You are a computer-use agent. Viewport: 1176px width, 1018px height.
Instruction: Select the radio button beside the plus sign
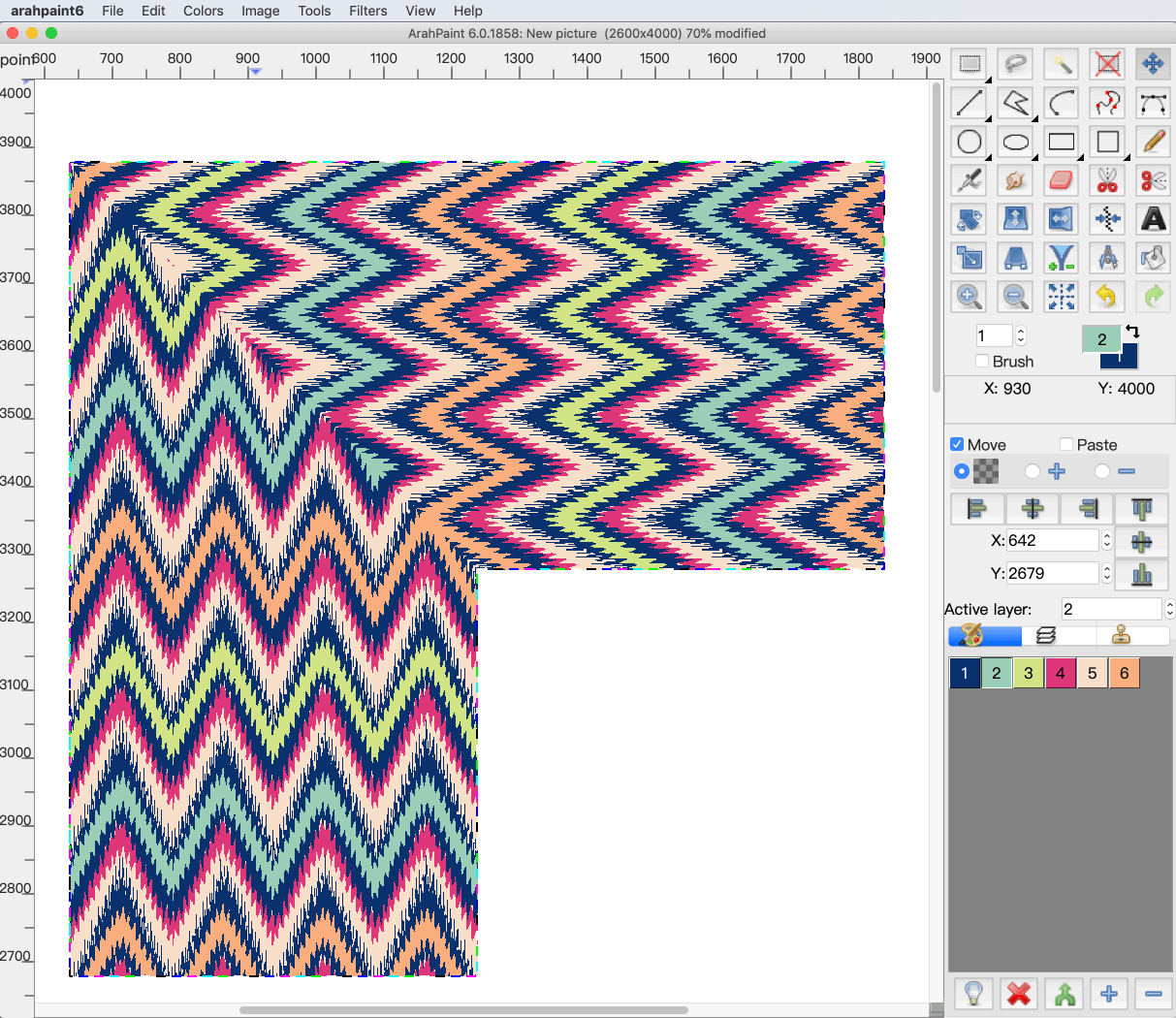(x=1033, y=471)
